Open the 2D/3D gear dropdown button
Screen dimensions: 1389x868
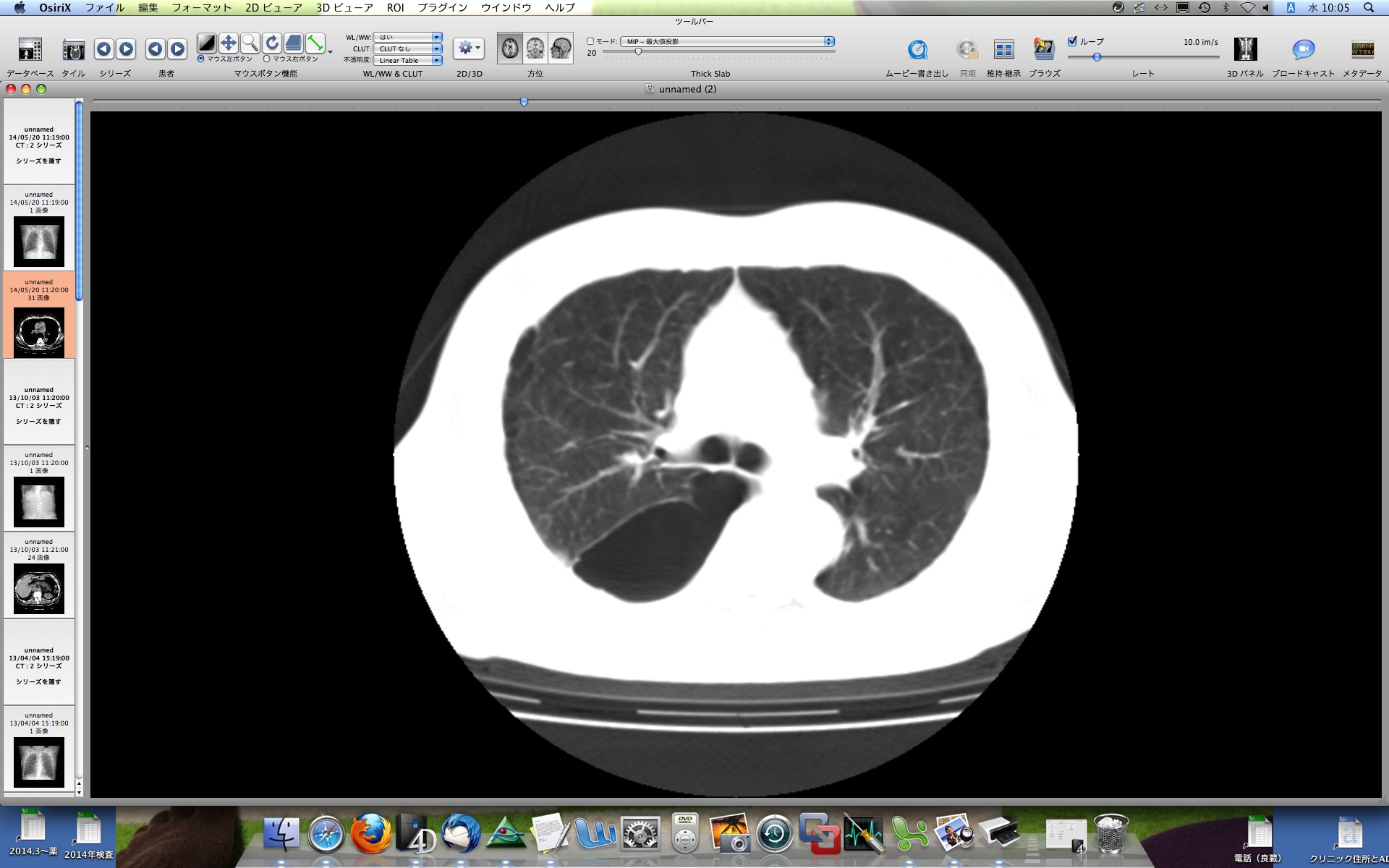point(469,48)
